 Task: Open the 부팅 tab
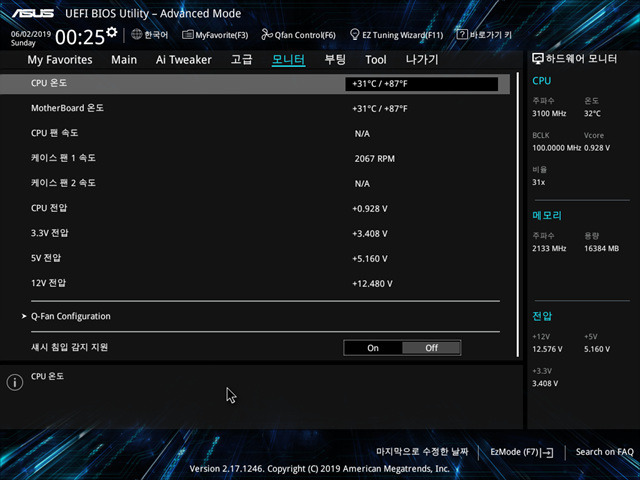335,60
